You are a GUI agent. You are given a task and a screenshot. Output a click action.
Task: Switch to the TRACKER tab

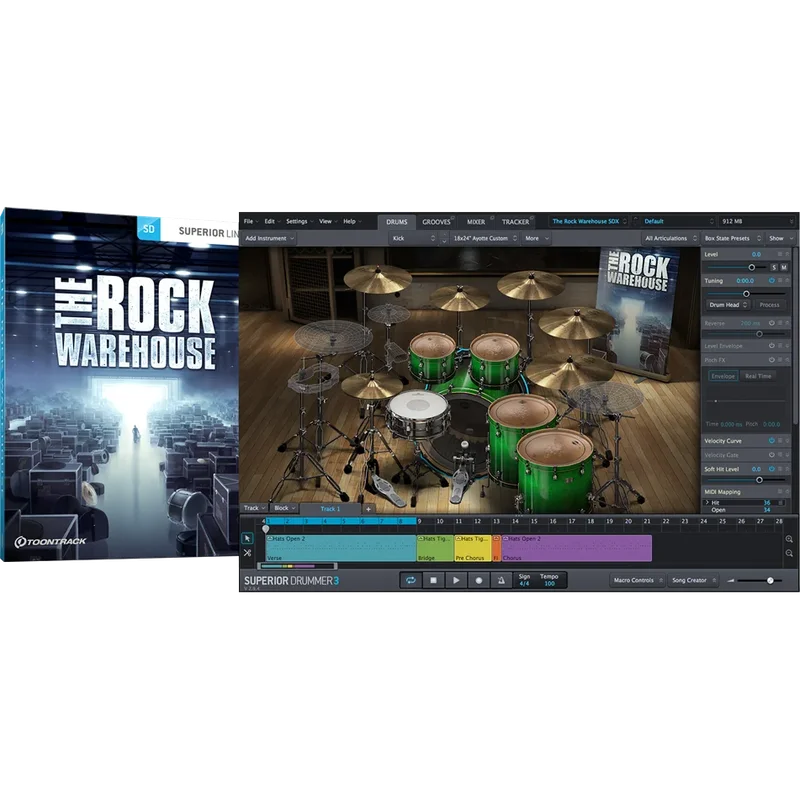click(515, 222)
